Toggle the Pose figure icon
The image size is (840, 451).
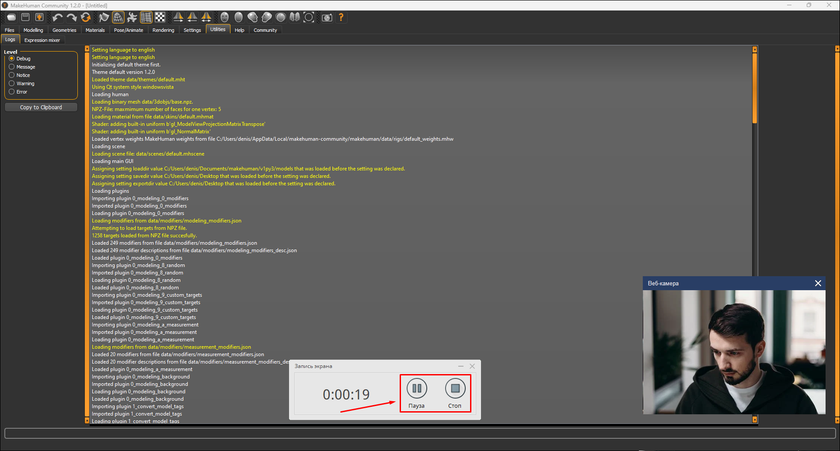pos(132,18)
